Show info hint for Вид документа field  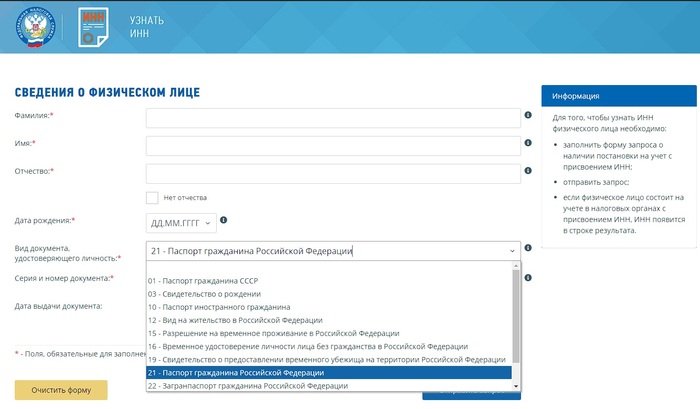pos(528,248)
